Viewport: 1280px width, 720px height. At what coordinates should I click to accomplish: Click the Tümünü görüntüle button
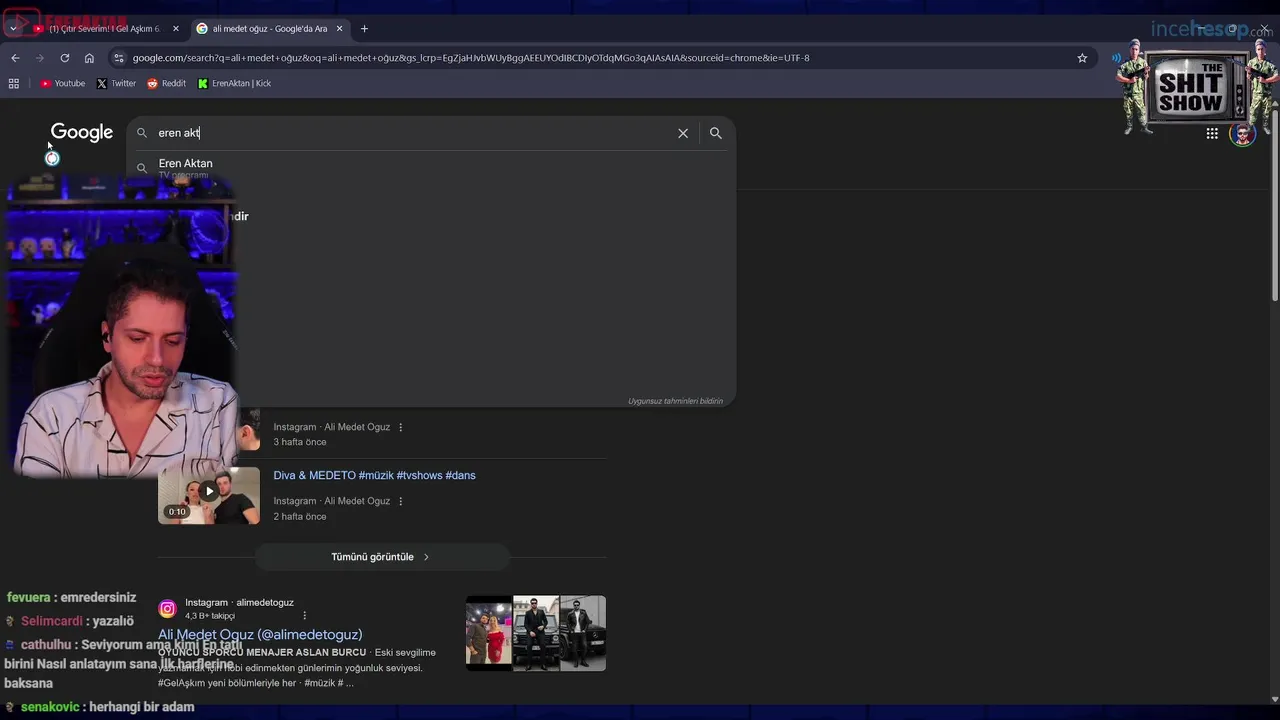point(381,557)
